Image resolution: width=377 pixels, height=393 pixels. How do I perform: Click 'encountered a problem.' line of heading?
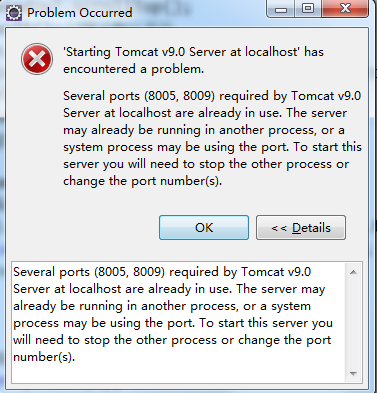[133, 69]
